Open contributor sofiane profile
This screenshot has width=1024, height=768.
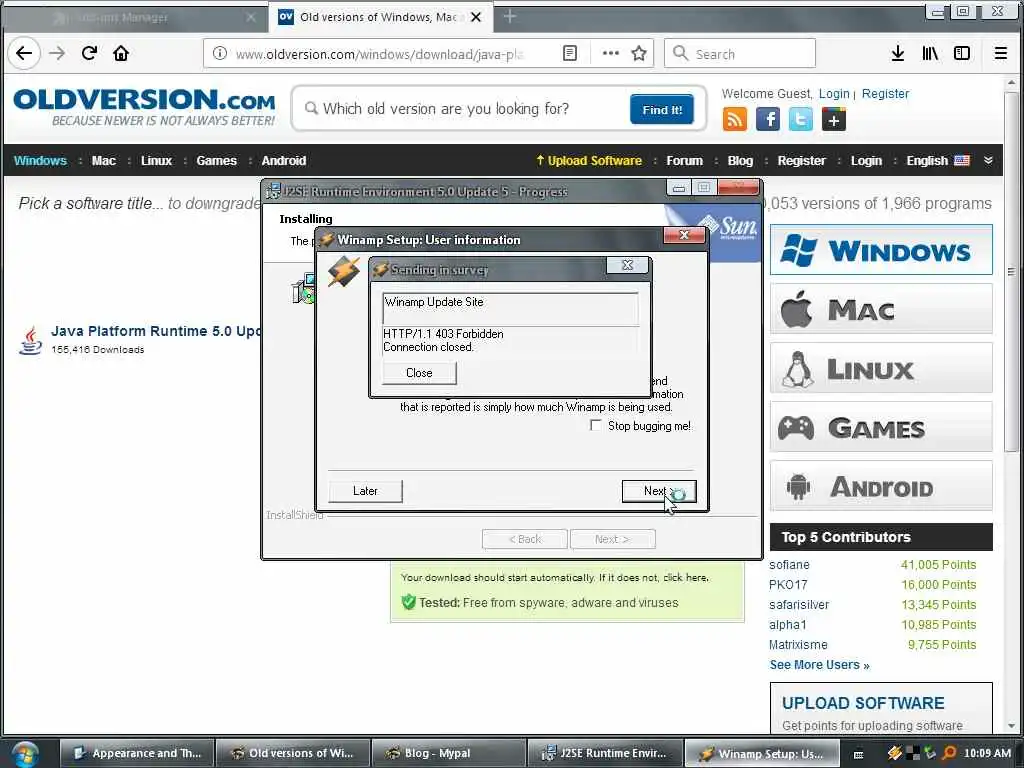789,565
